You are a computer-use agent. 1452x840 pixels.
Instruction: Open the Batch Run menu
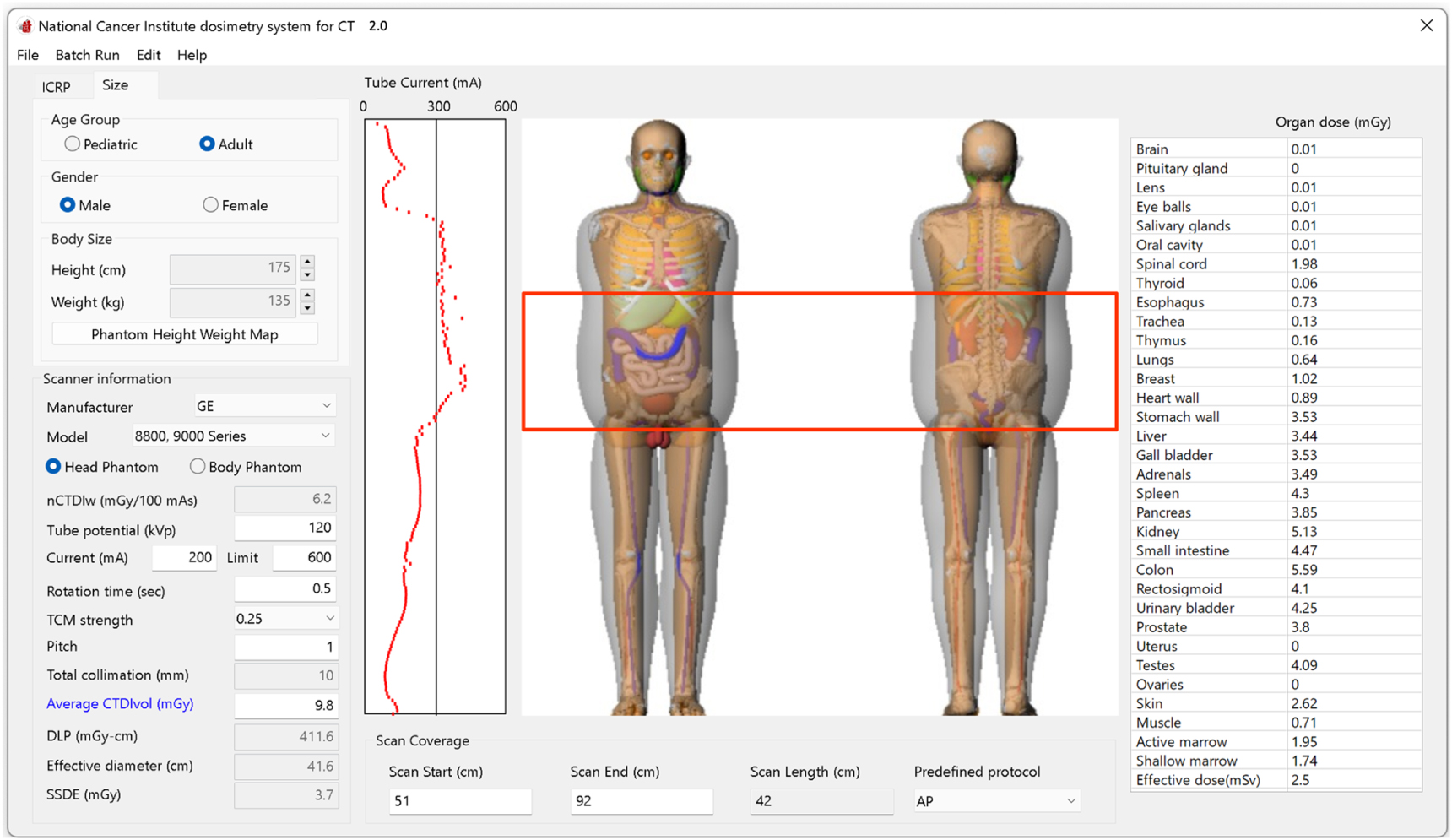click(87, 55)
